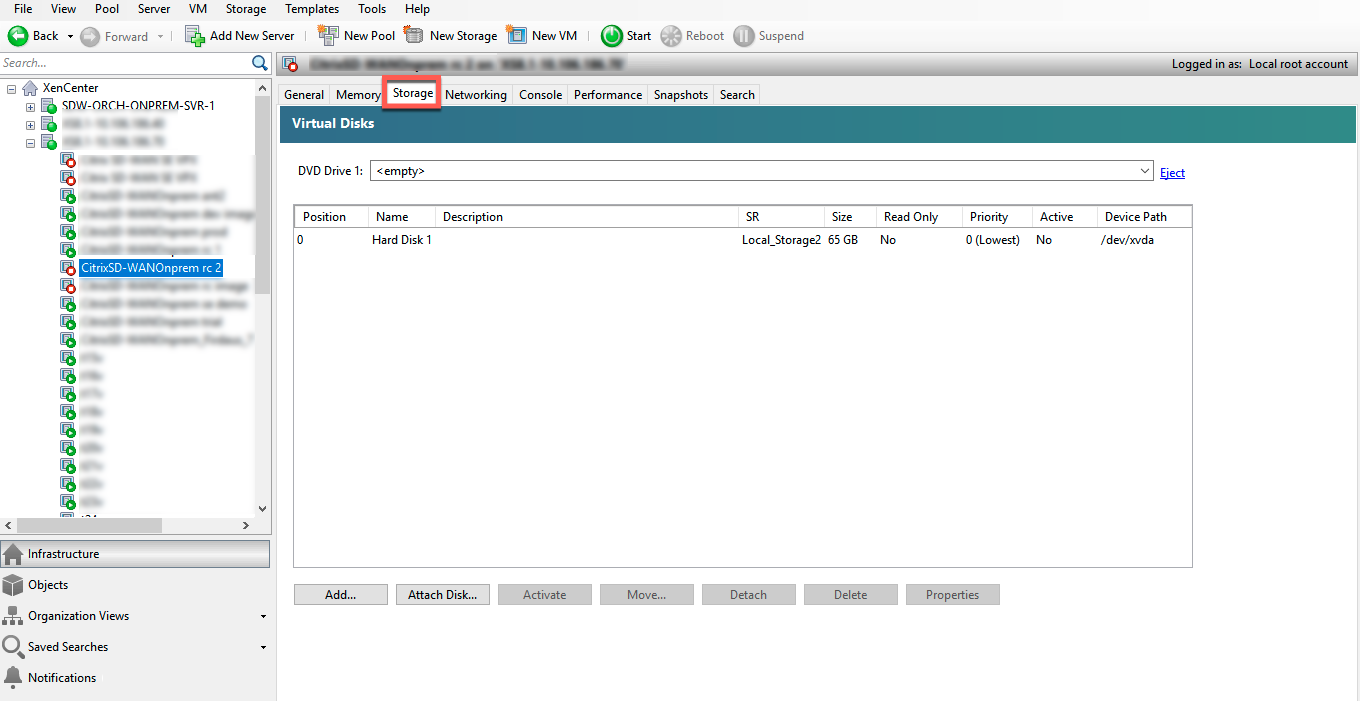
Task: Click the Add... button
Action: [x=341, y=595]
